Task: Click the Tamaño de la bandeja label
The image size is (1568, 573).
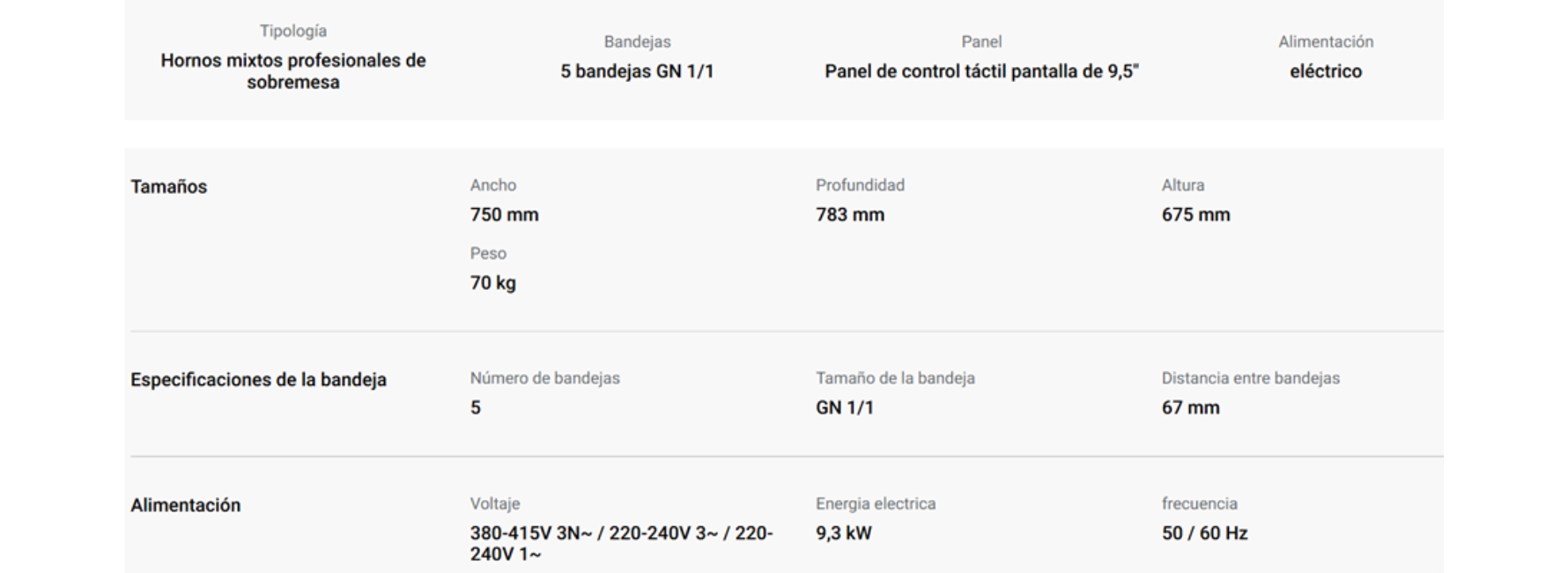Action: (x=895, y=378)
